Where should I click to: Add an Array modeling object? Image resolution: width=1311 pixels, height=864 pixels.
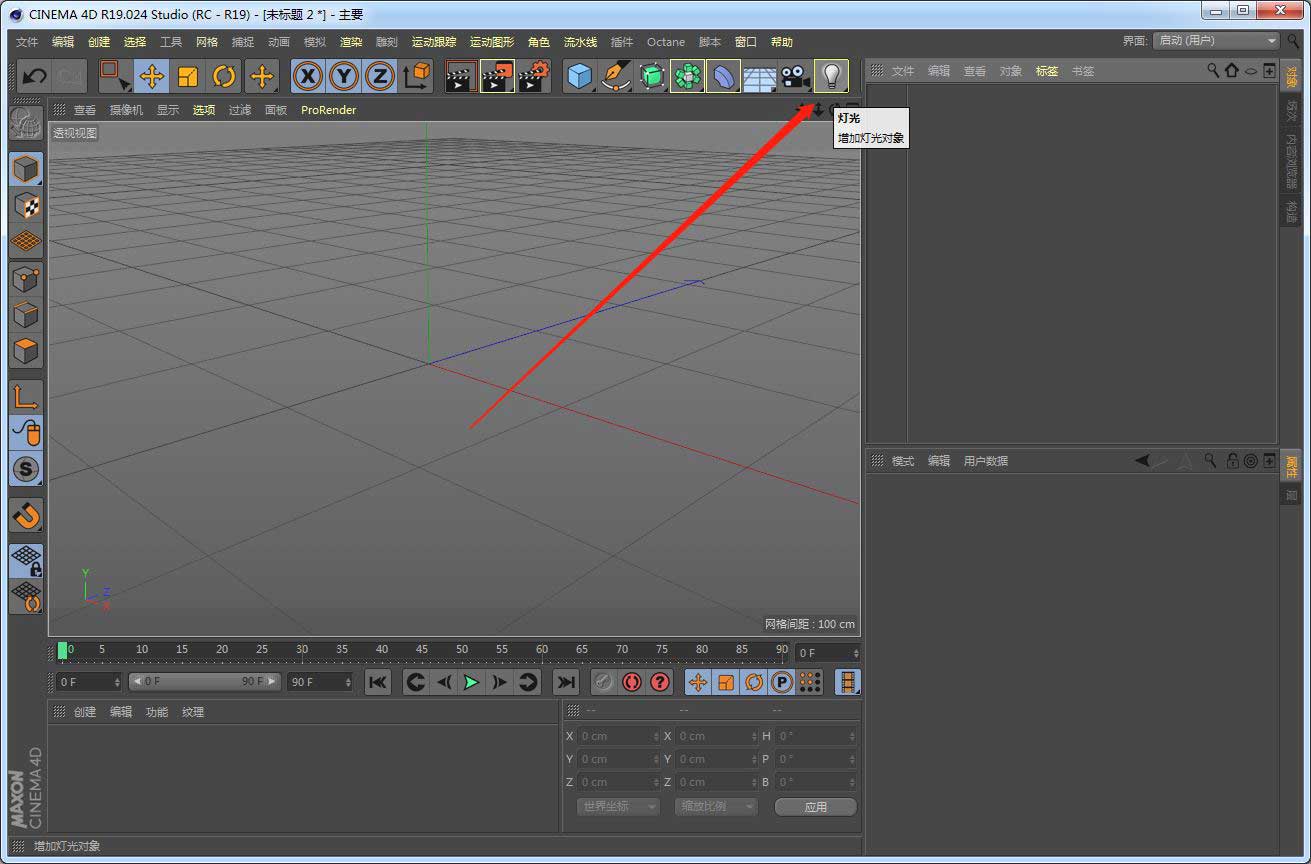click(x=688, y=76)
